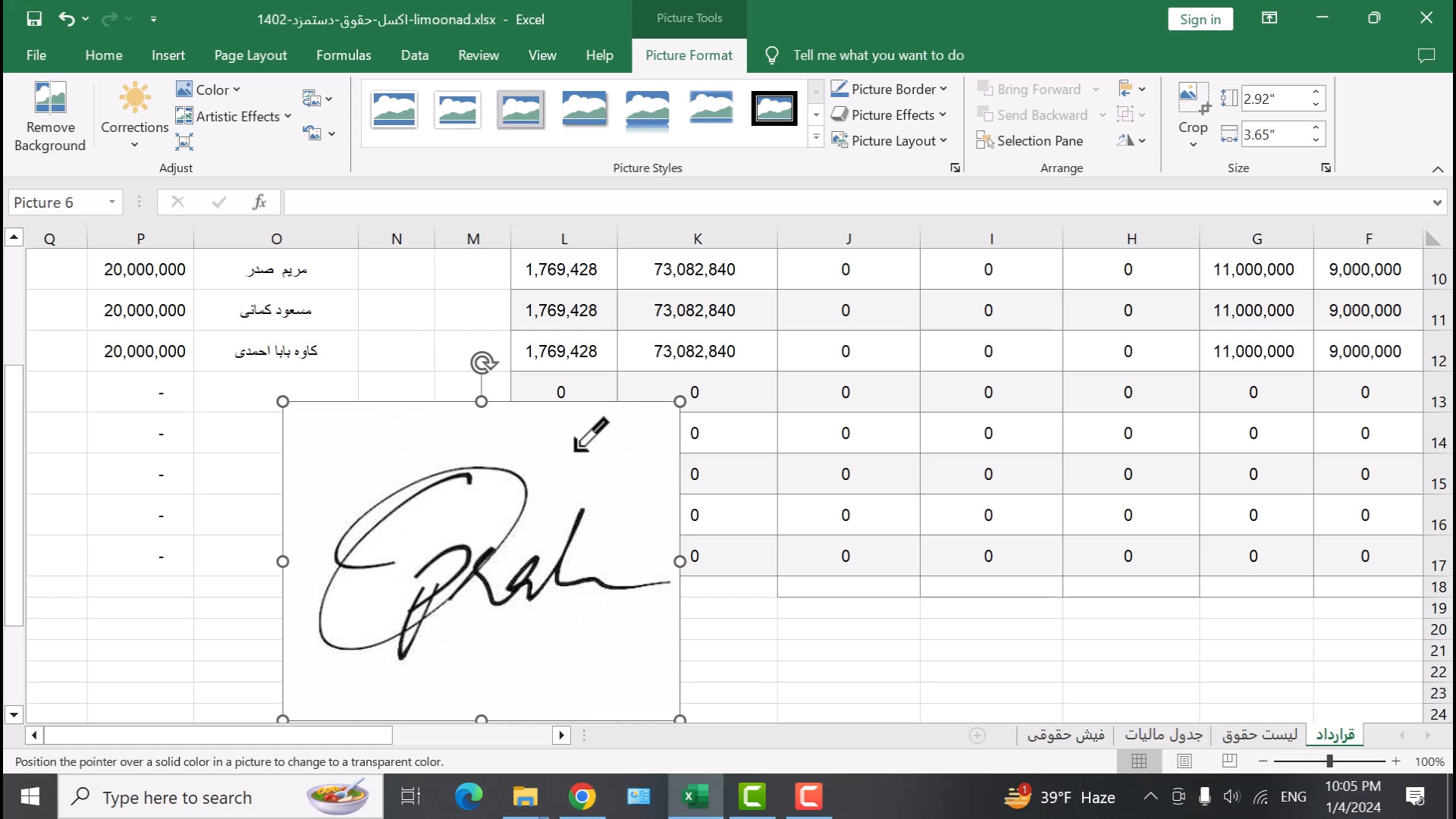Open the فیش حقوقی sheet tab

1065,735
